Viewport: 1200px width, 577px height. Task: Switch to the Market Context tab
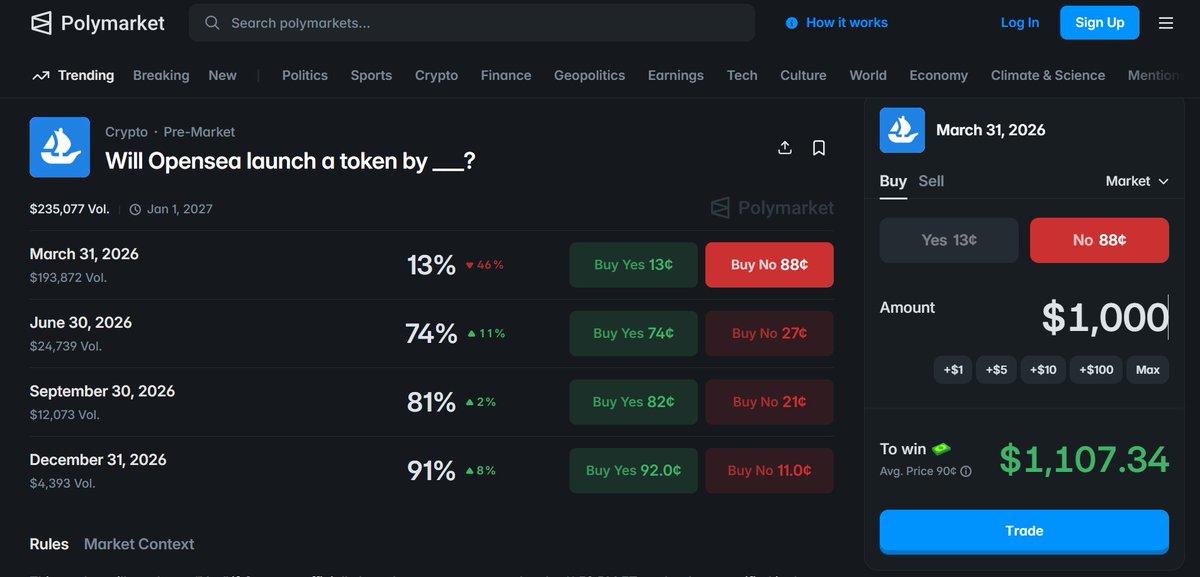pos(139,544)
